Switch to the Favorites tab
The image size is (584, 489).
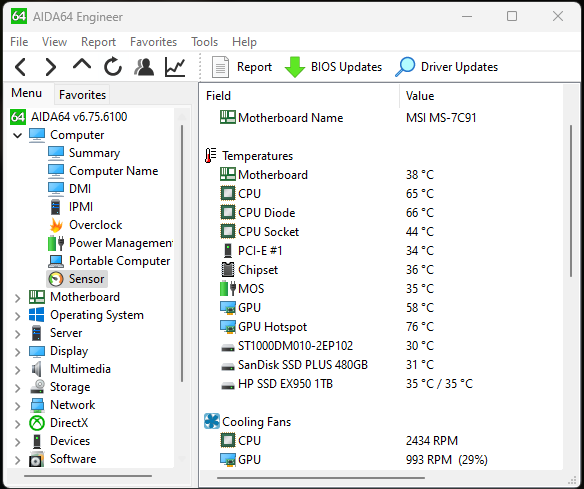pyautogui.click(x=82, y=95)
